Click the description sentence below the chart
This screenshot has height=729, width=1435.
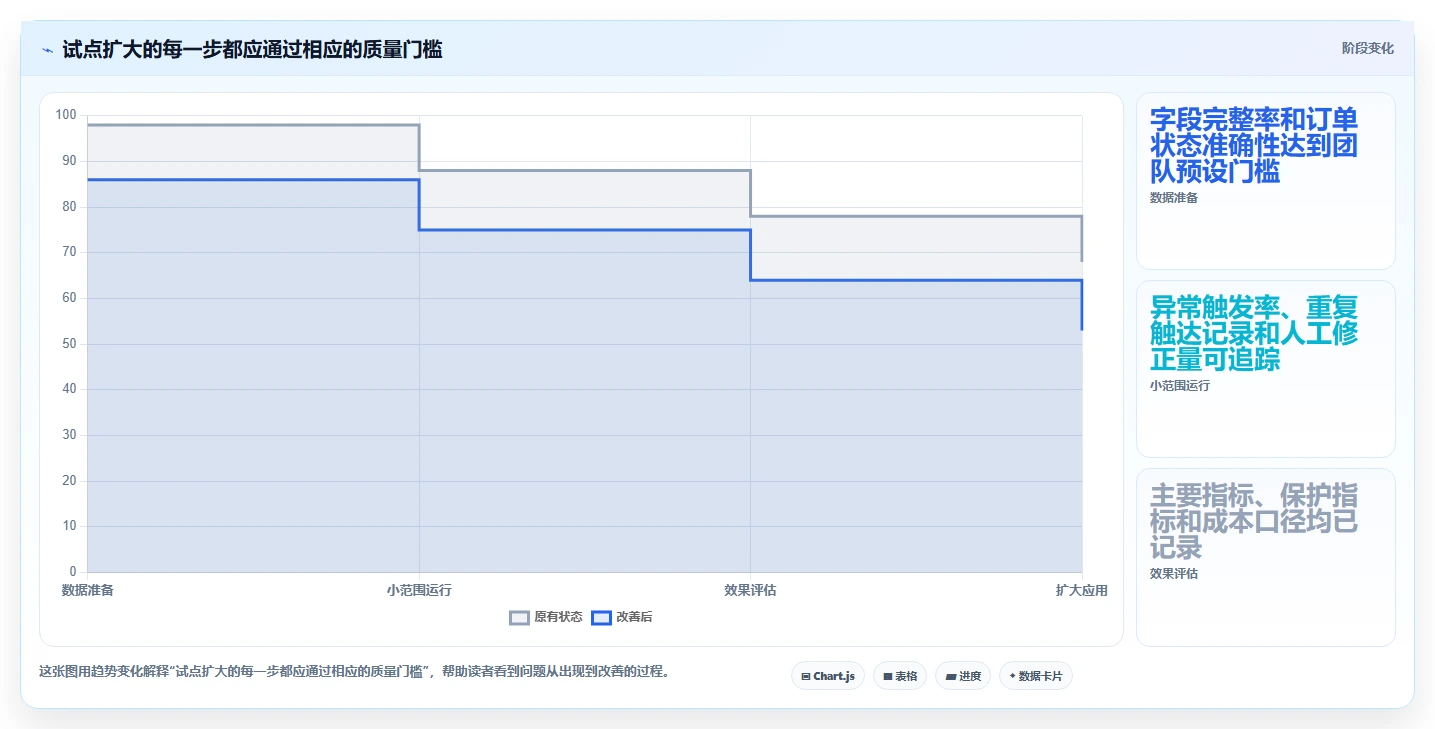point(354,671)
